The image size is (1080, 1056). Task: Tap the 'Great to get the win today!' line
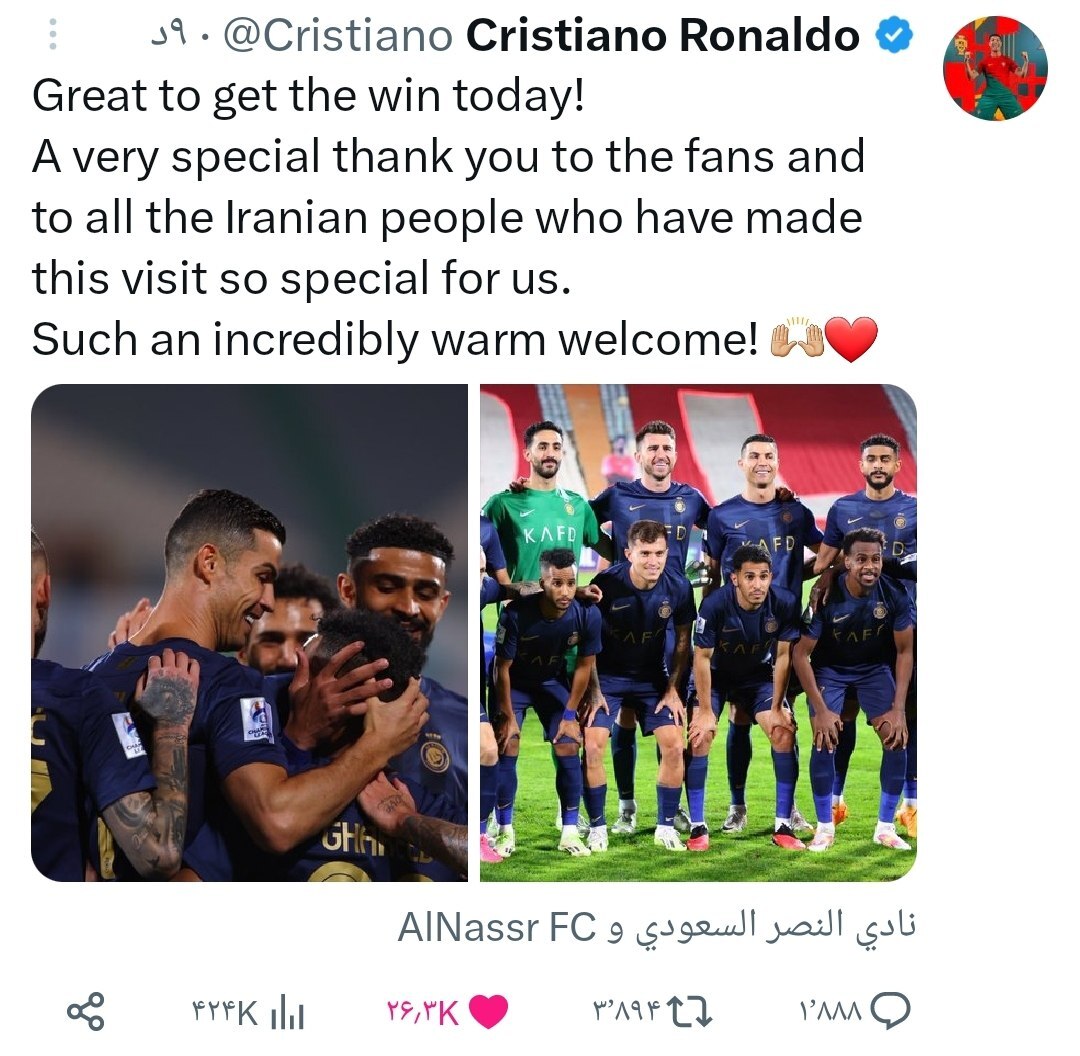309,96
